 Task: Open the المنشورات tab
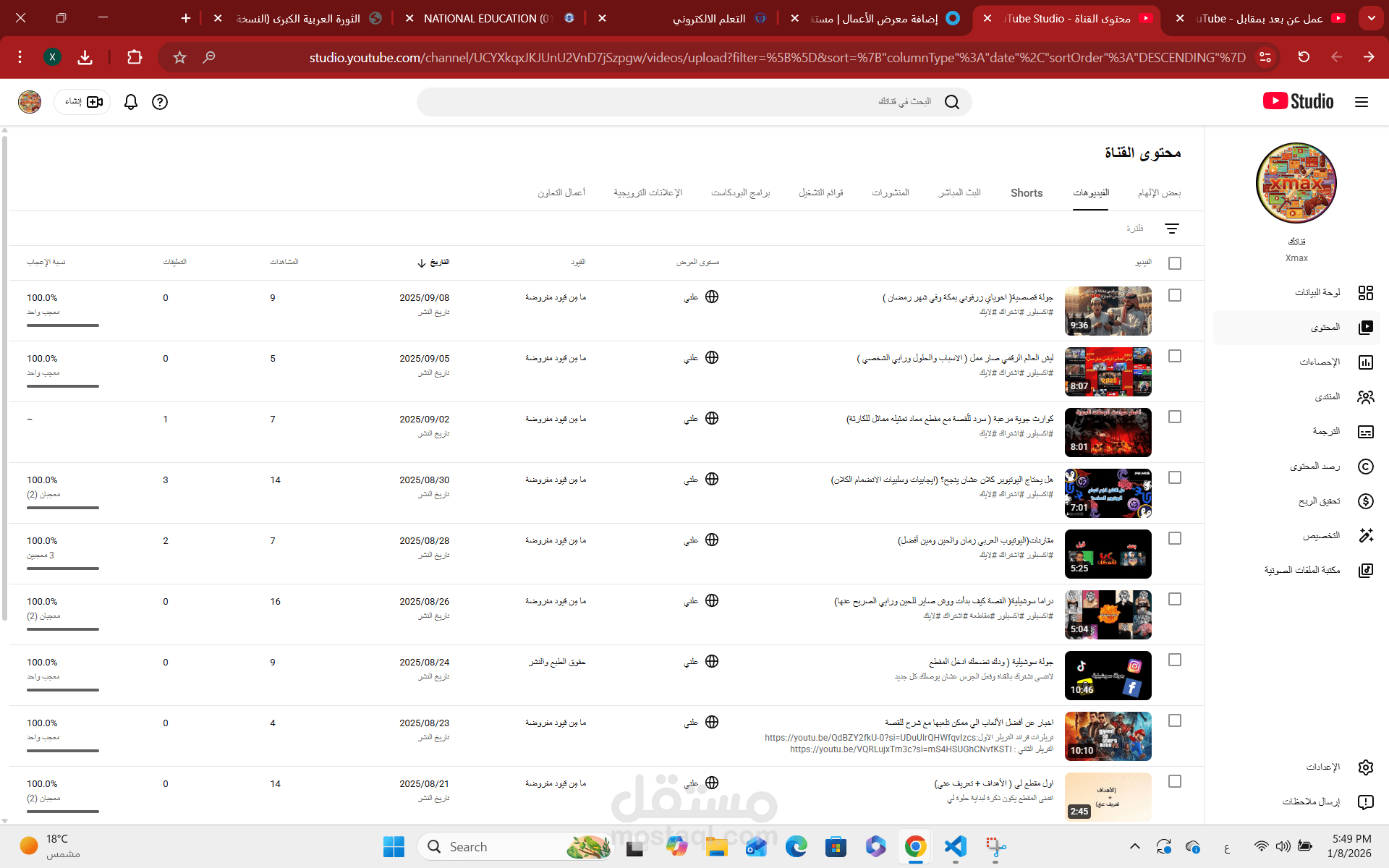tap(891, 192)
